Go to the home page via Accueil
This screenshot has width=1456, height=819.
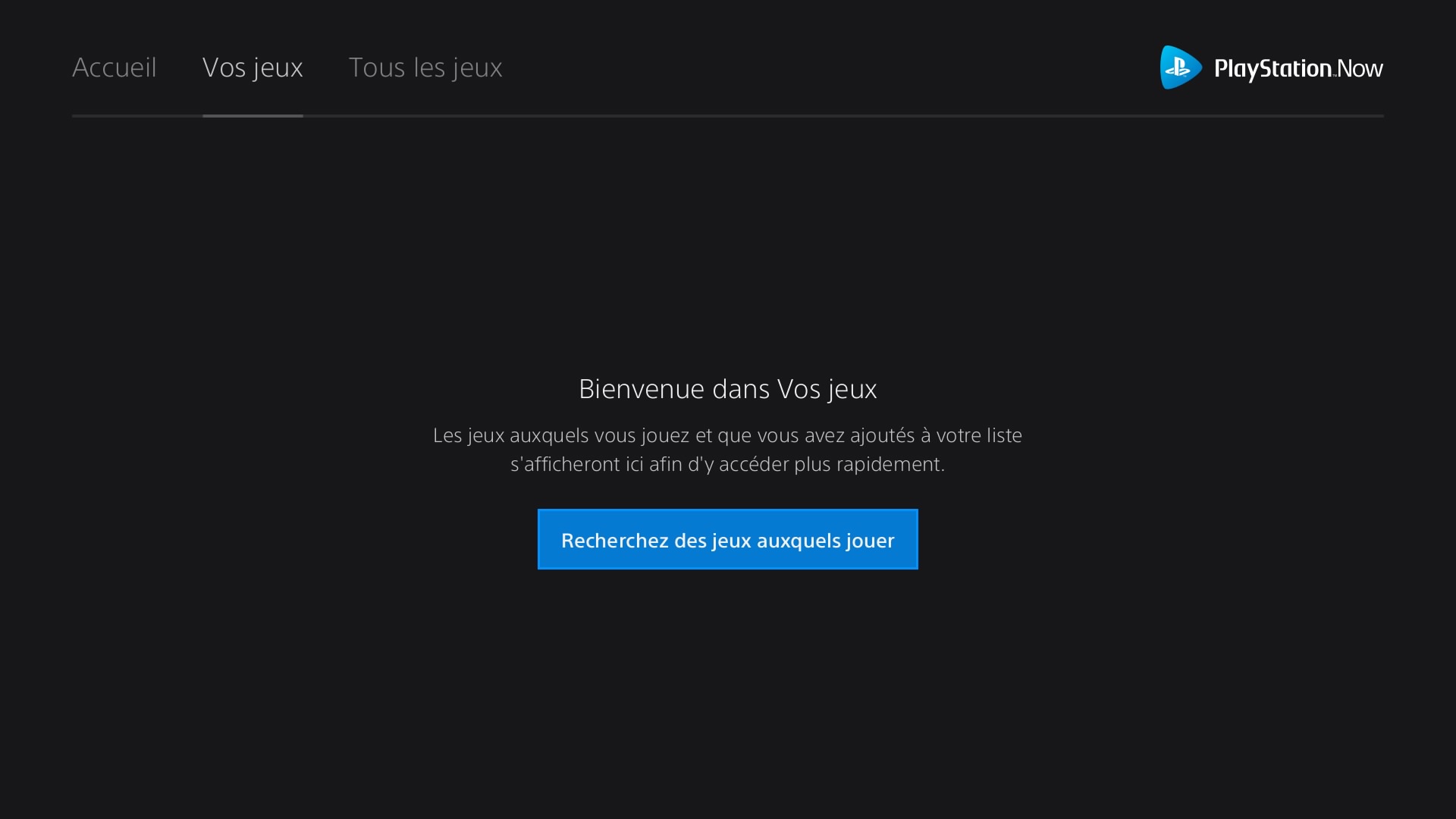coord(115,67)
